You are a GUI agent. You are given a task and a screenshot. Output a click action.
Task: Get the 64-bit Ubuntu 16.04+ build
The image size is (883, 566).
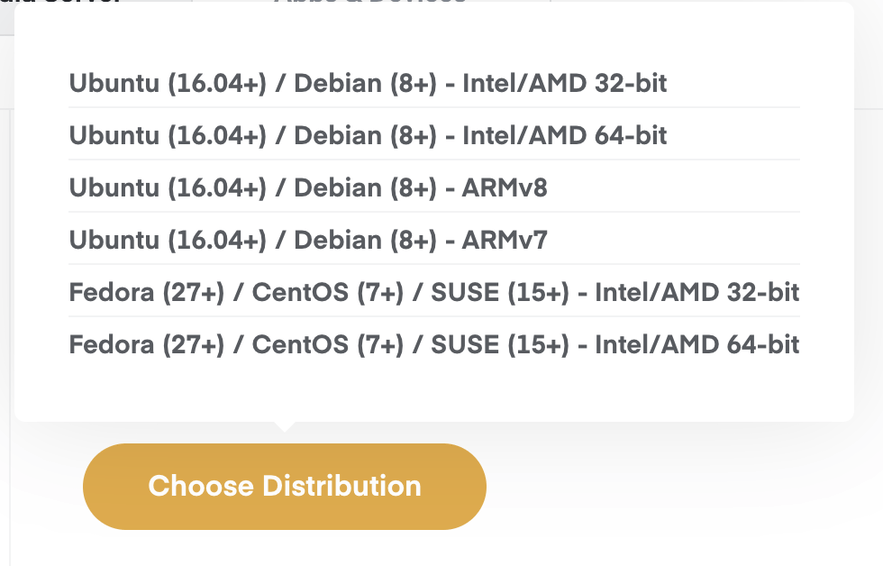coord(367,135)
